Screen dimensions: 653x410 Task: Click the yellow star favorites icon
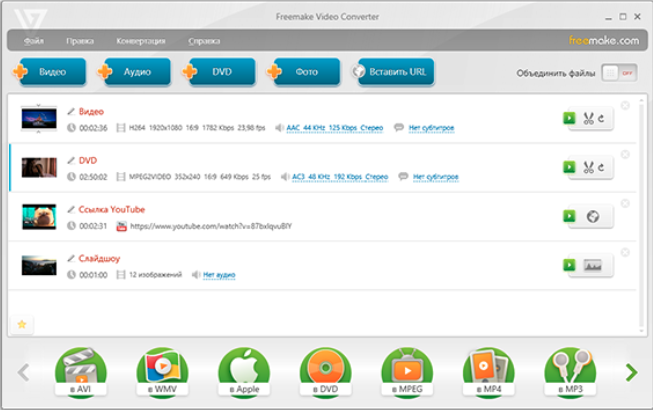[21, 324]
